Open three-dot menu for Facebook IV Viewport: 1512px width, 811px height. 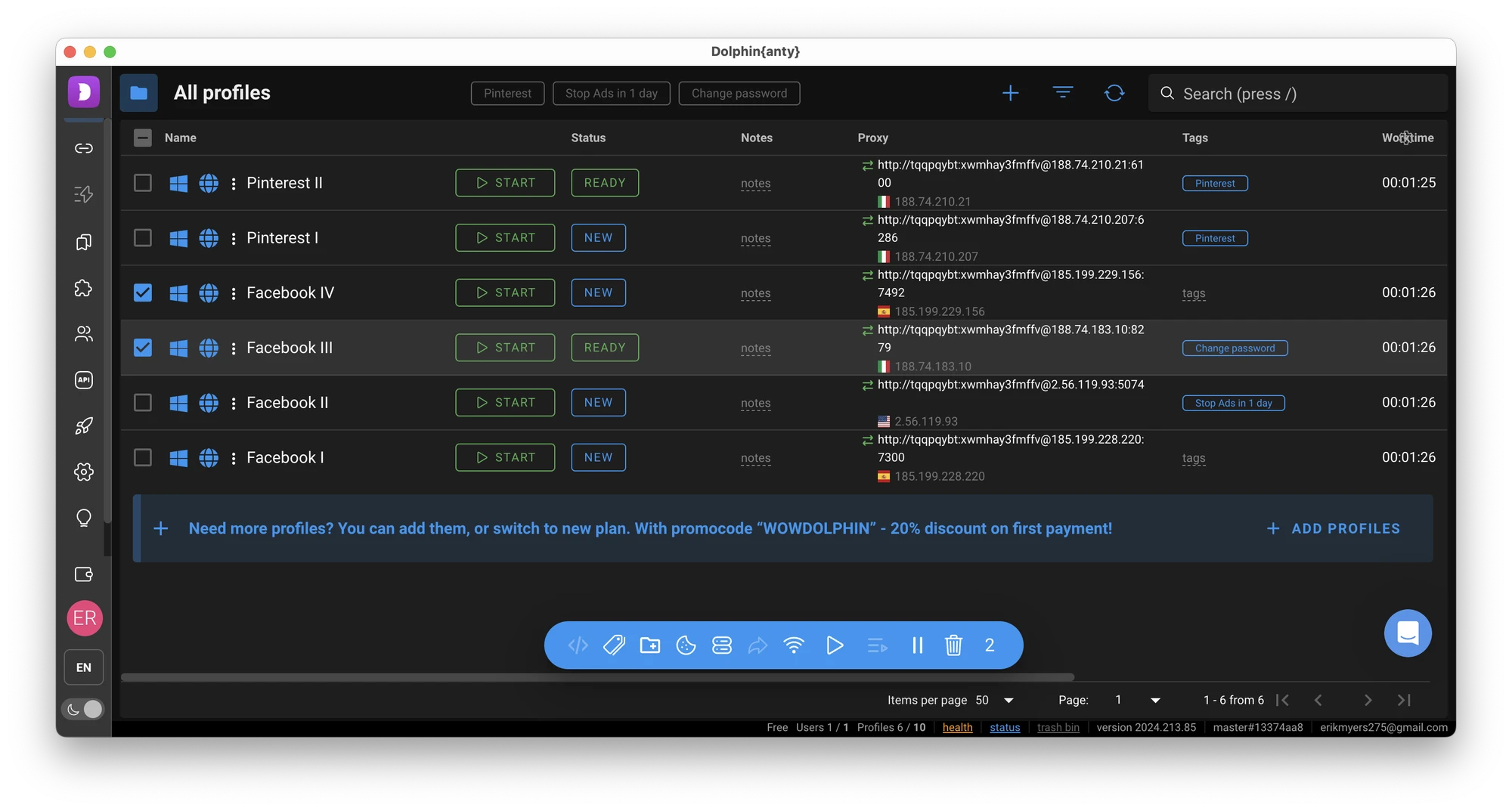[x=234, y=293]
